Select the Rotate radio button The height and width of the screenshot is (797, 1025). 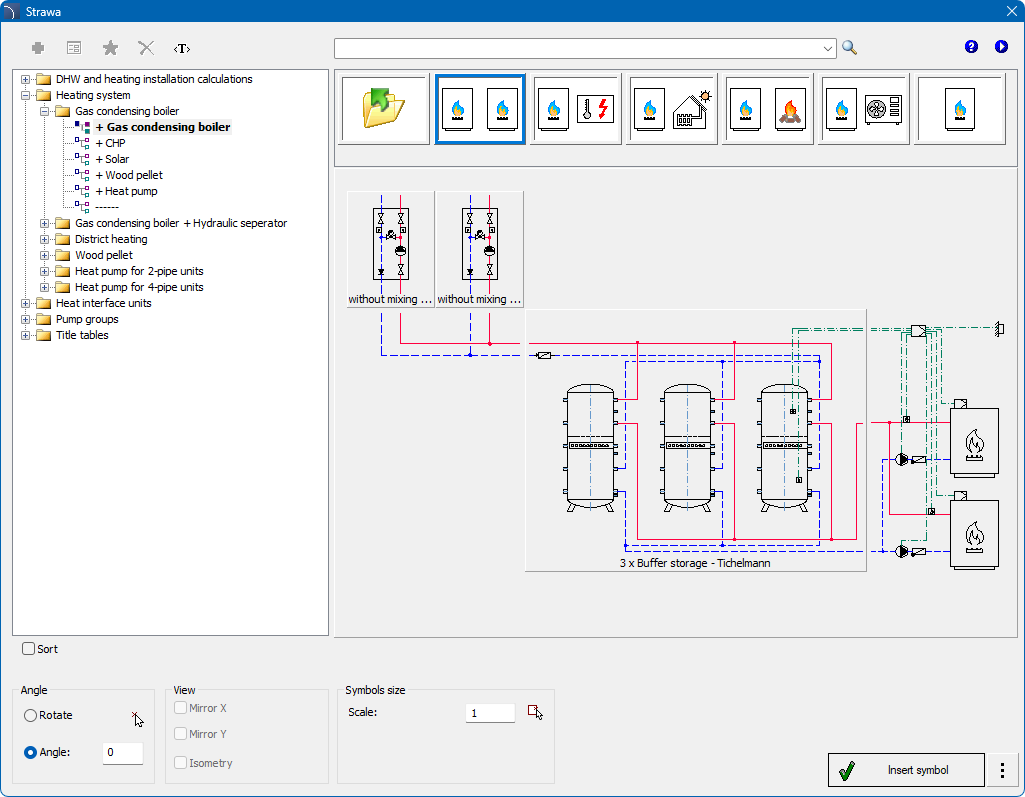click(31, 716)
